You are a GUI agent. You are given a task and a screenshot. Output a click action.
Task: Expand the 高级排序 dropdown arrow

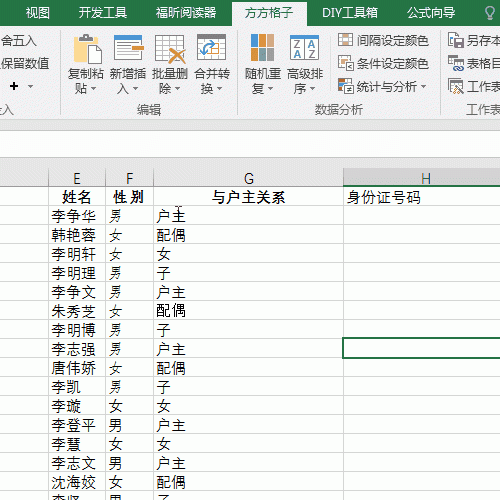(x=312, y=89)
